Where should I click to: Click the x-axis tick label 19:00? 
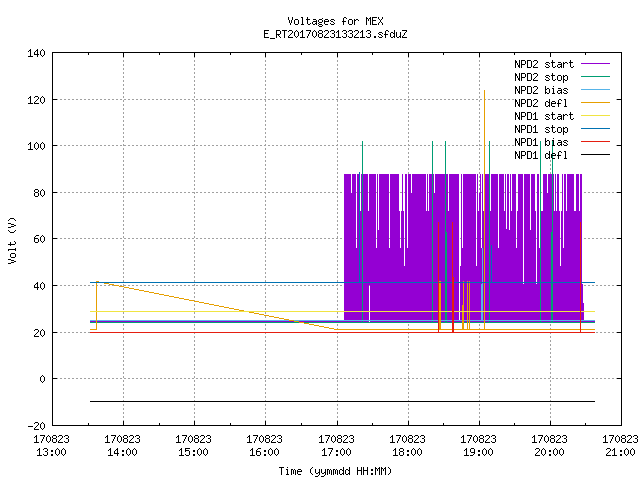pyautogui.click(x=478, y=452)
